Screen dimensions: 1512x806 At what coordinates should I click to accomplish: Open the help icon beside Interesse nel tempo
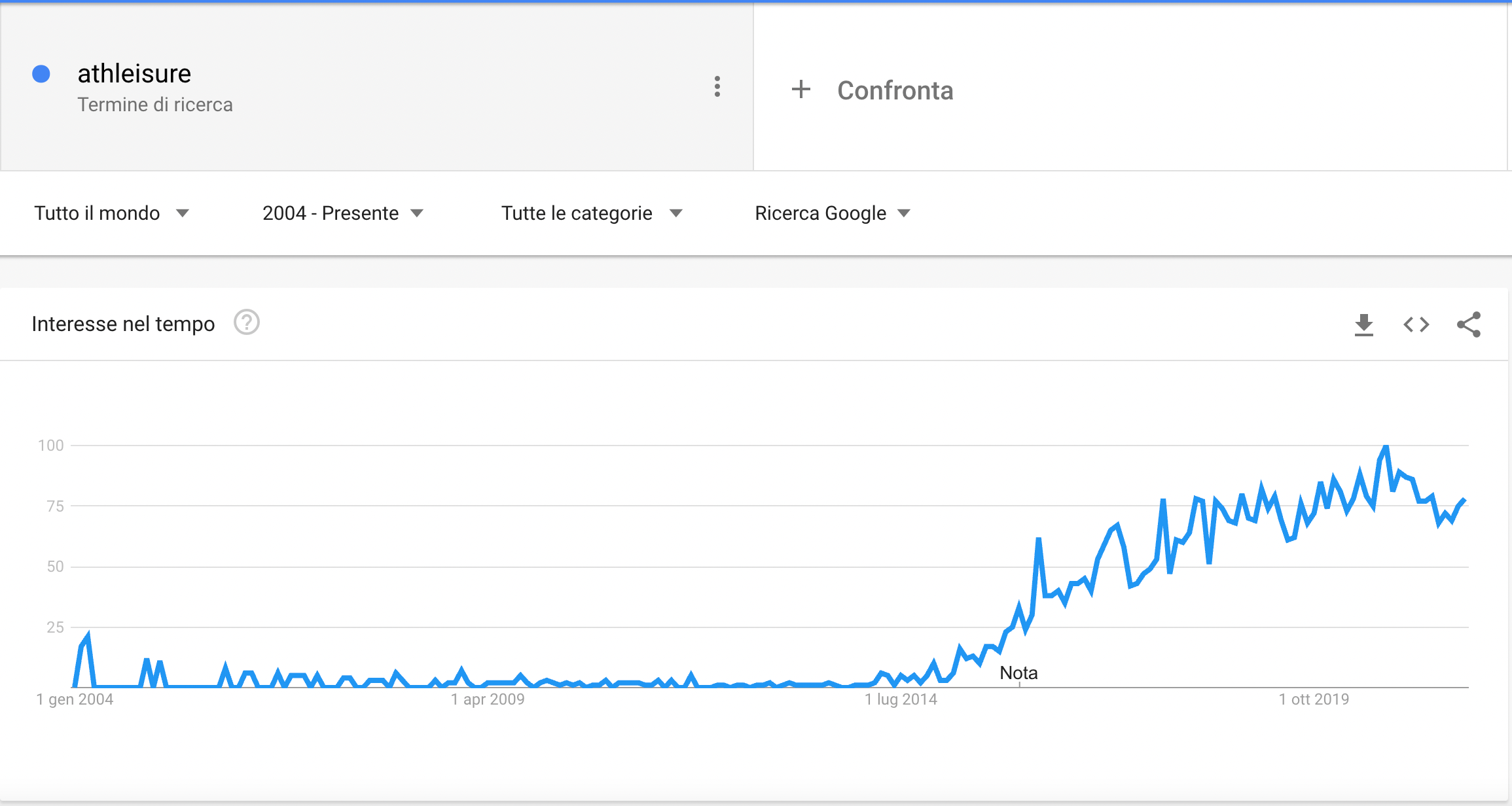(247, 323)
